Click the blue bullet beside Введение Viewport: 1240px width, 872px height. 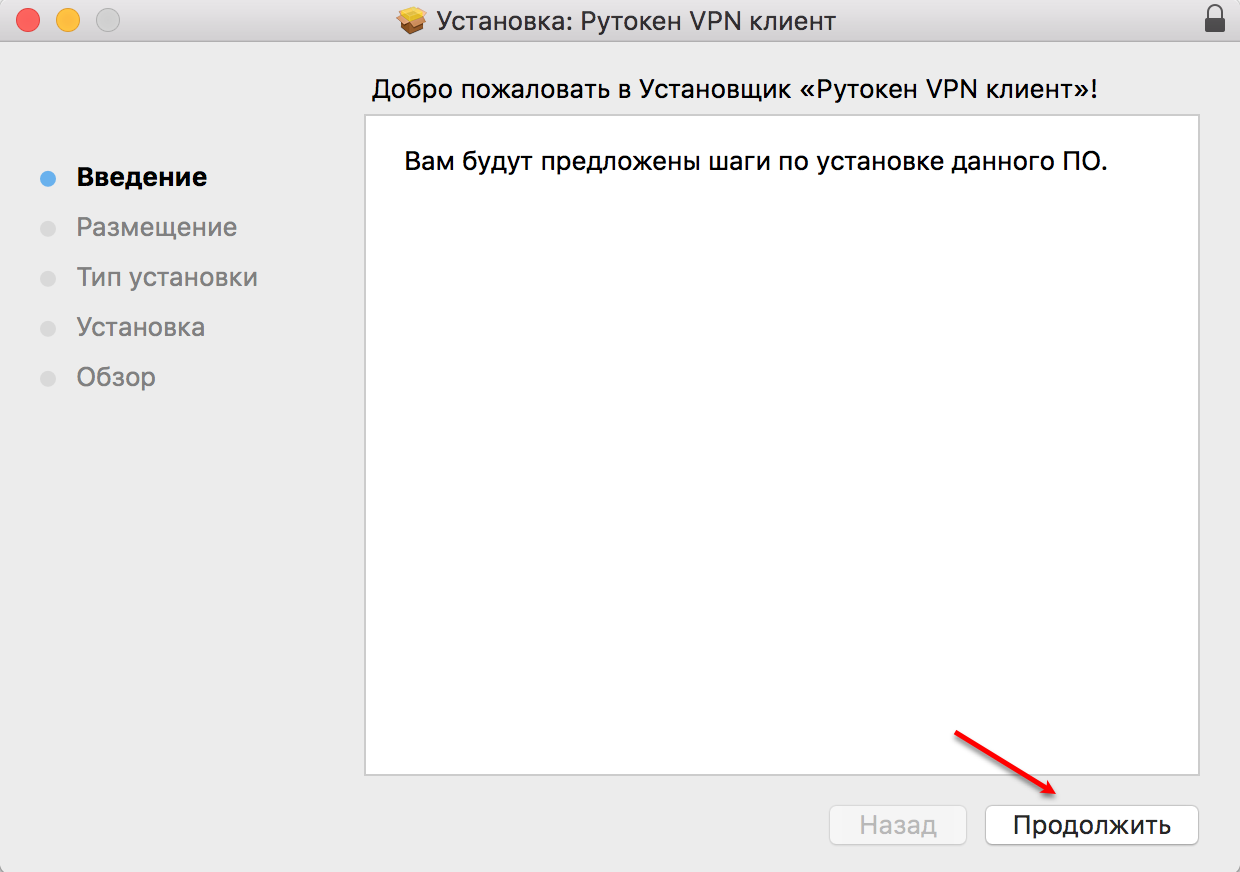(x=48, y=179)
